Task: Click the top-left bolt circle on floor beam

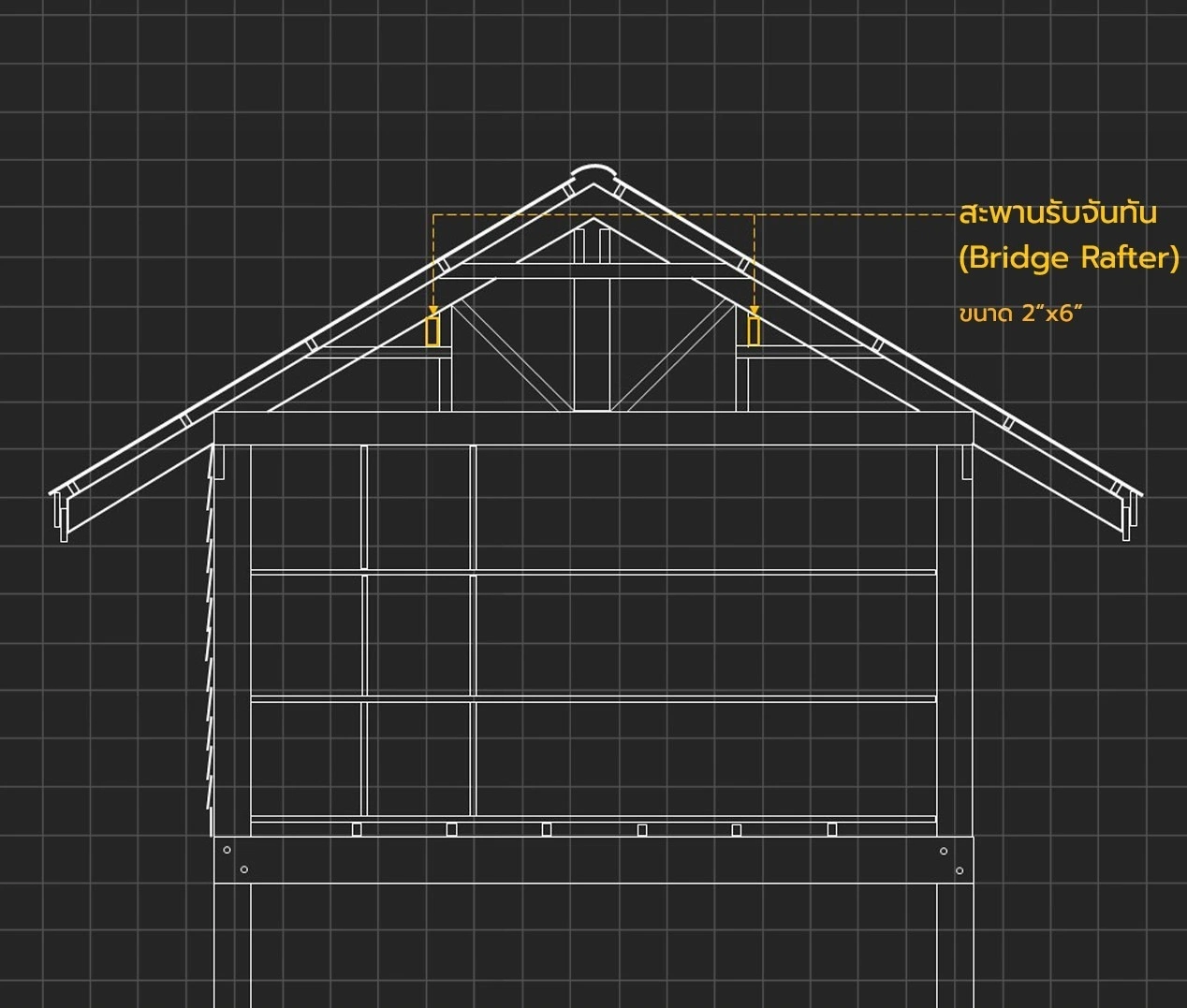Action: coord(227,850)
